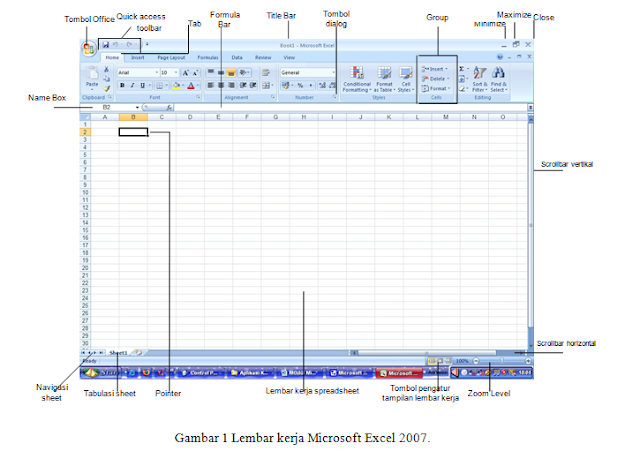Open the Windows Start button
Screen dimensions: 640x451
pos(100,373)
